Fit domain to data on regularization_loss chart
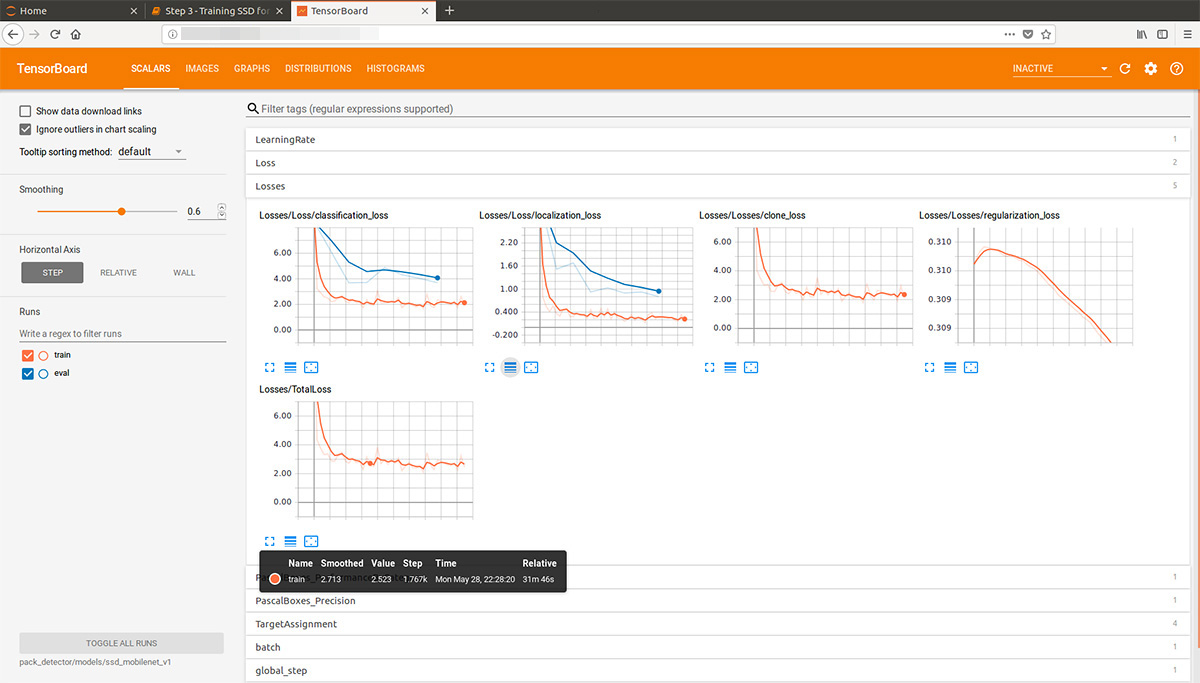Screen dimensions: 1200x683 coord(971,368)
